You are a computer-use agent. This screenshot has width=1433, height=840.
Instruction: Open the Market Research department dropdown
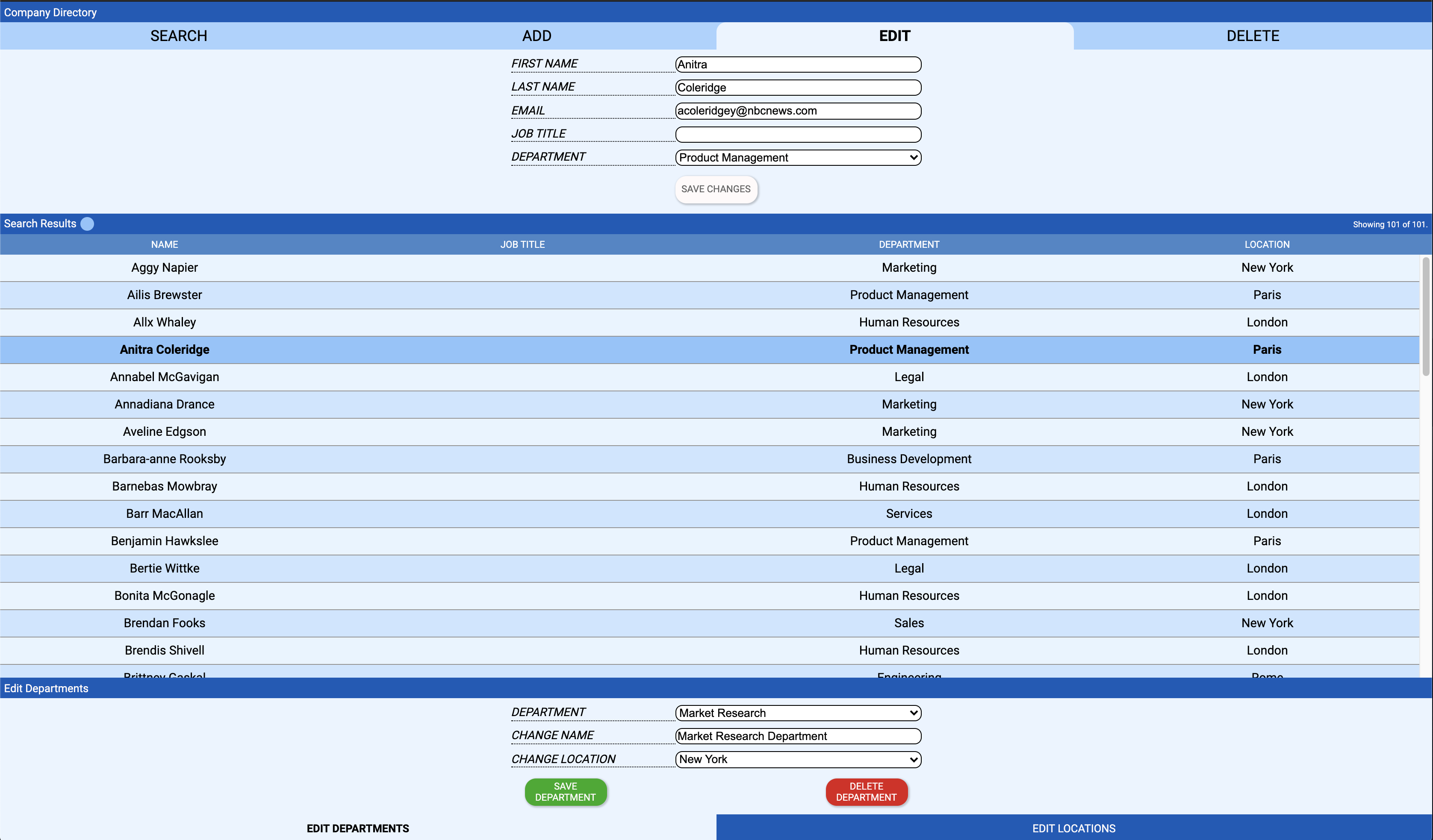pyautogui.click(x=798, y=713)
